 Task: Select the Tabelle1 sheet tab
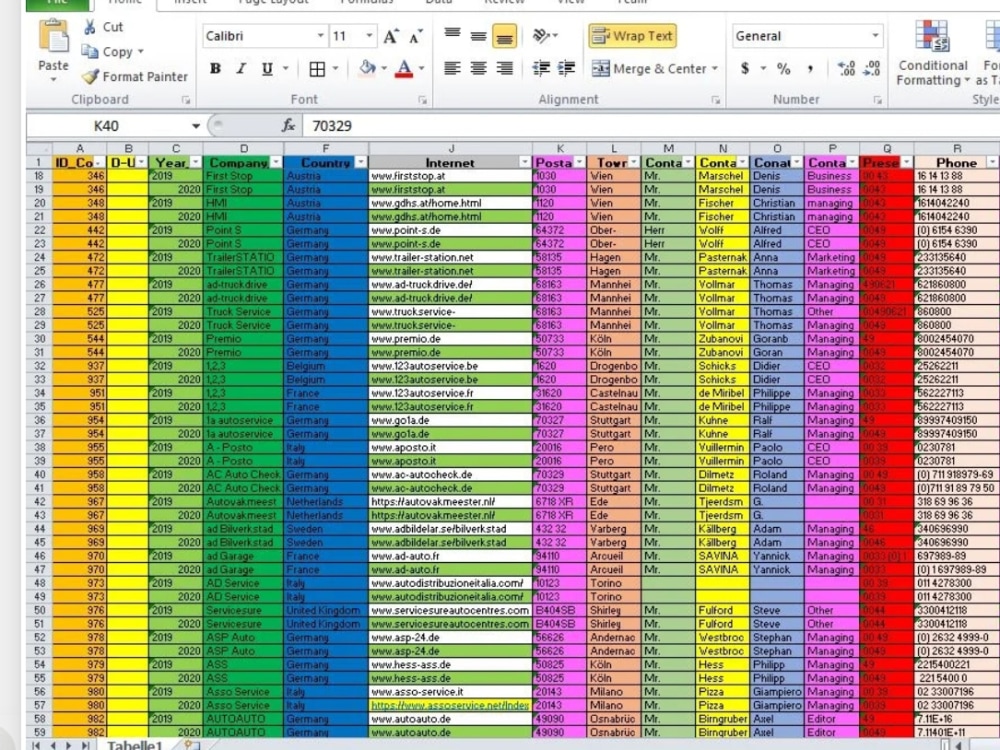[134, 744]
